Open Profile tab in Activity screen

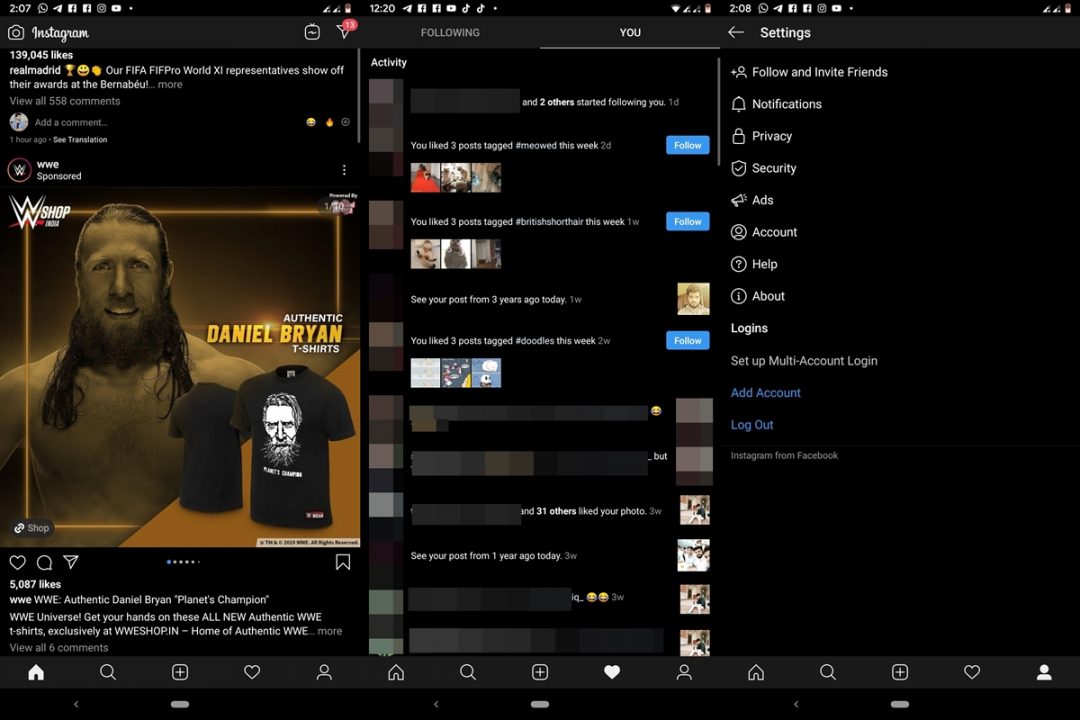pos(684,672)
